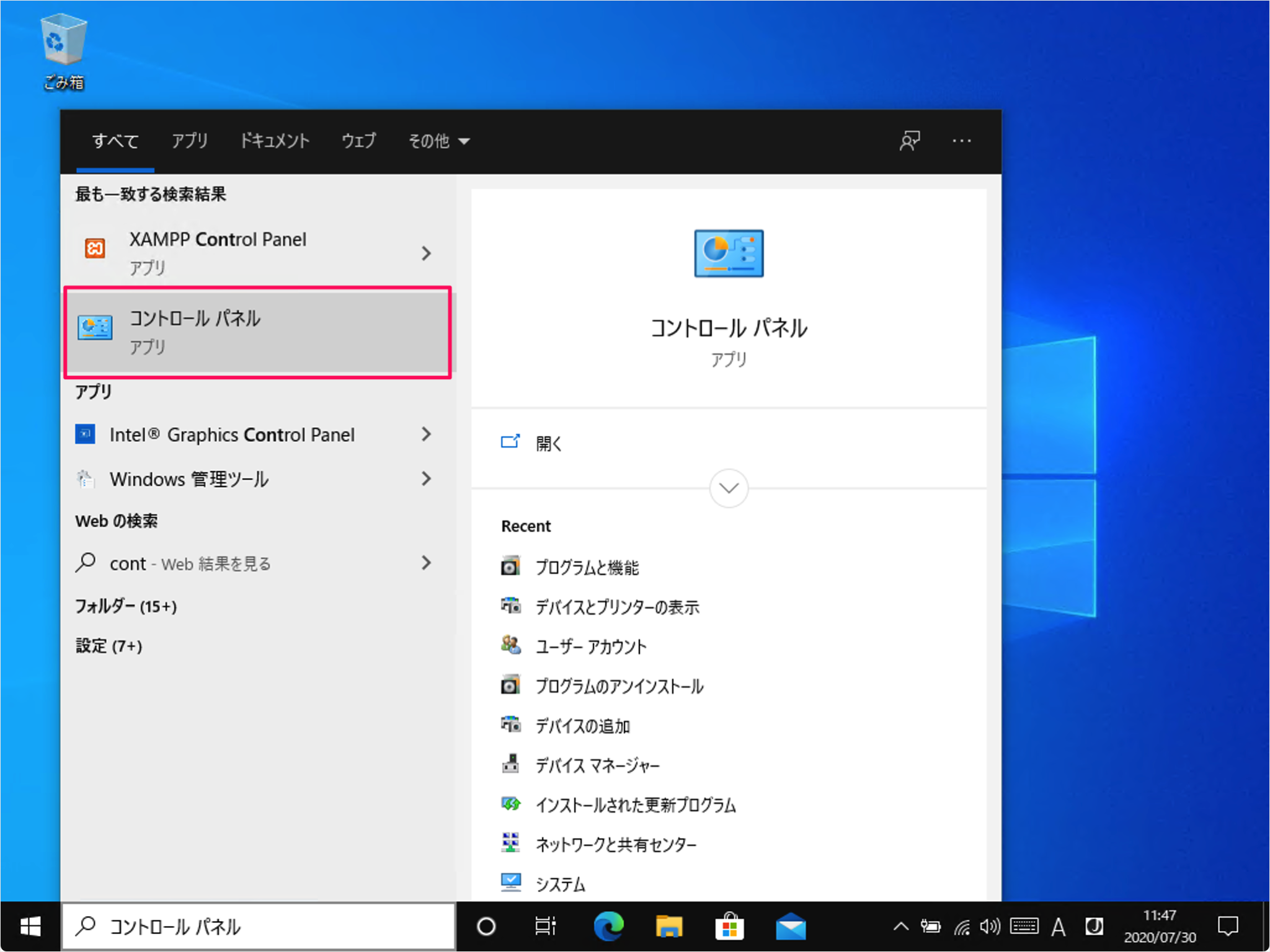Screen dimensions: 1270x952
Task: Launch Microsoft Edge from the taskbar
Action: 608,926
